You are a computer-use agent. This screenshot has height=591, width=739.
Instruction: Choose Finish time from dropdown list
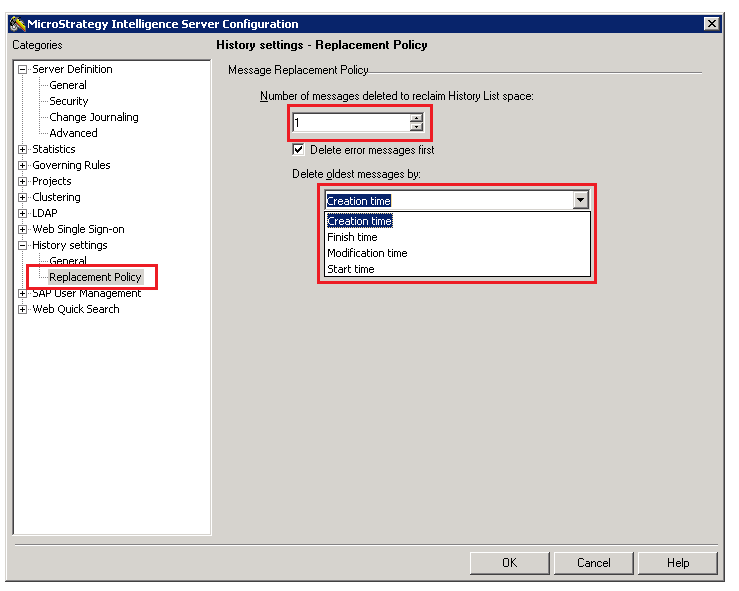(x=352, y=237)
